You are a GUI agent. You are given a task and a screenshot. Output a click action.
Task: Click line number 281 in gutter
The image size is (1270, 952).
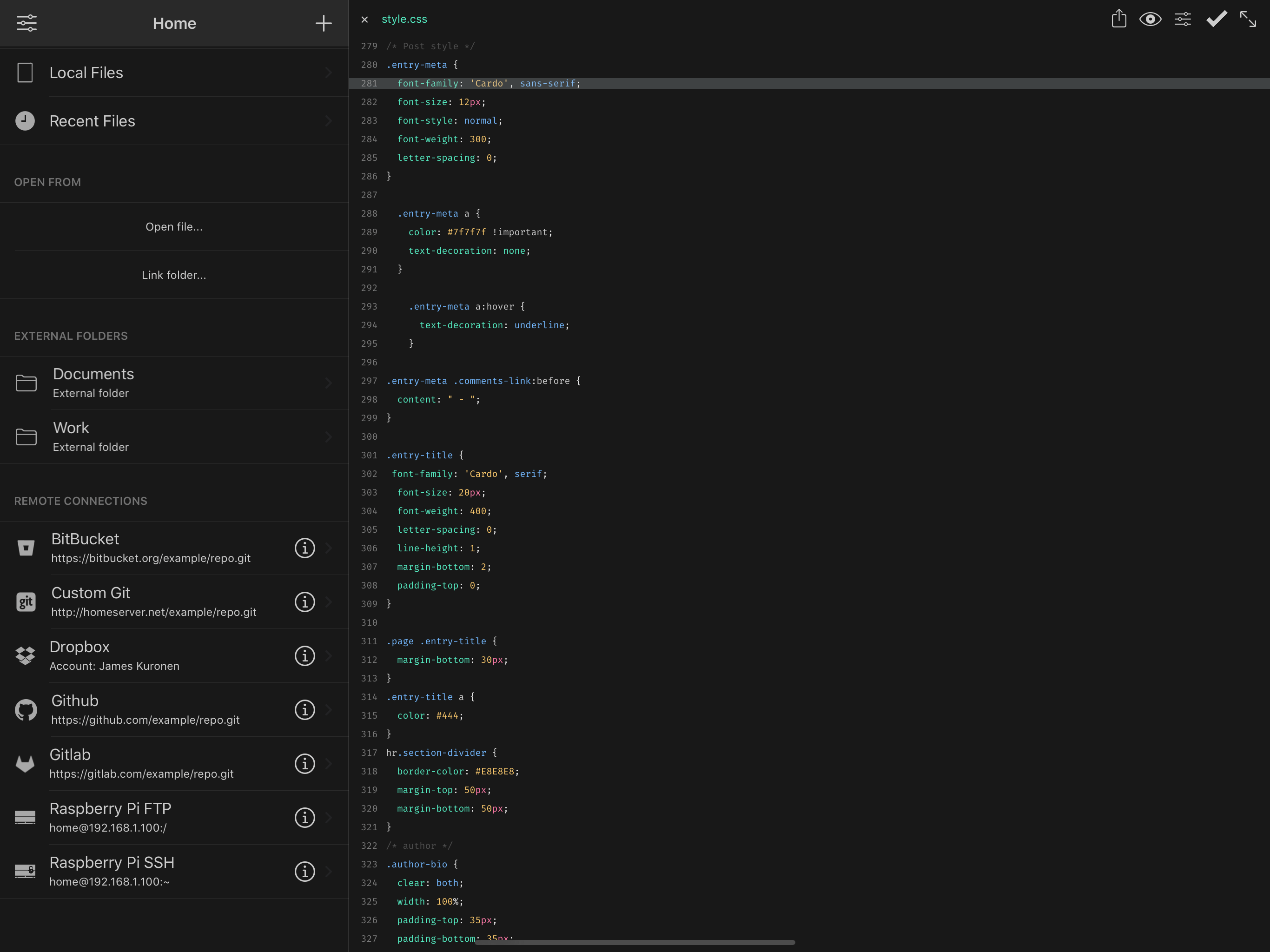(369, 83)
